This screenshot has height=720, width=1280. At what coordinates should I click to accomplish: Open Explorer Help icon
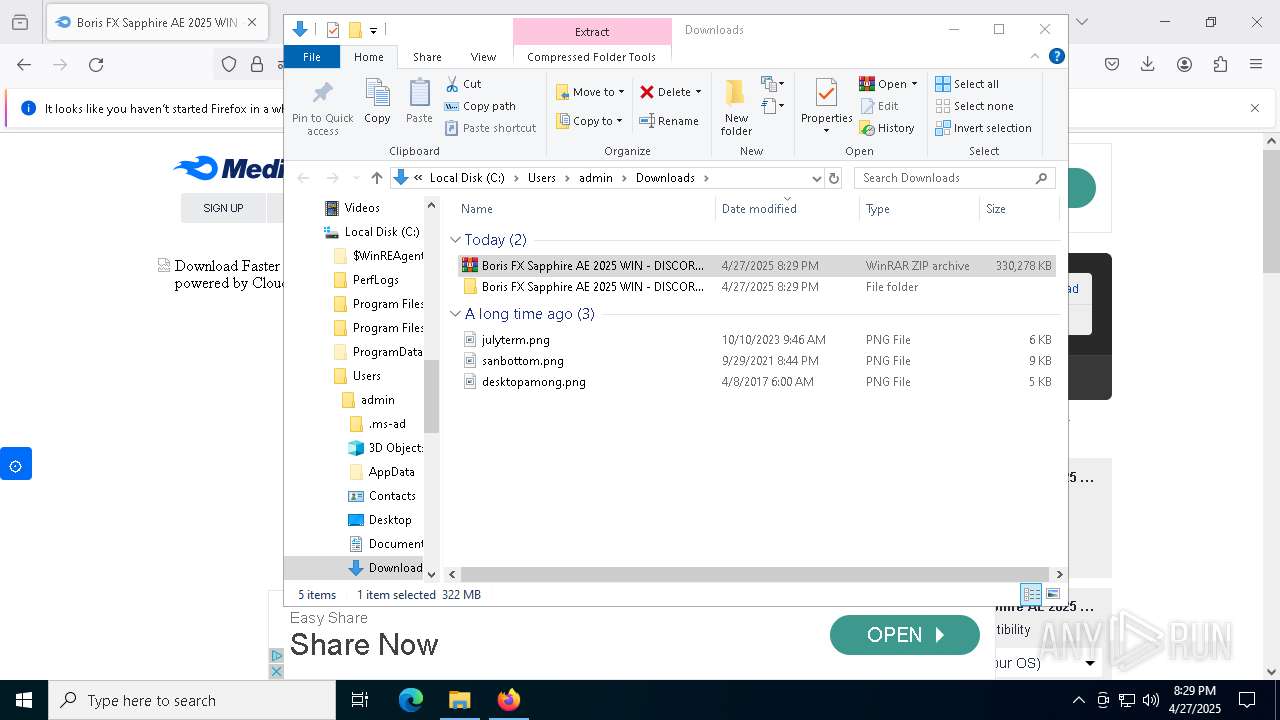point(1056,56)
